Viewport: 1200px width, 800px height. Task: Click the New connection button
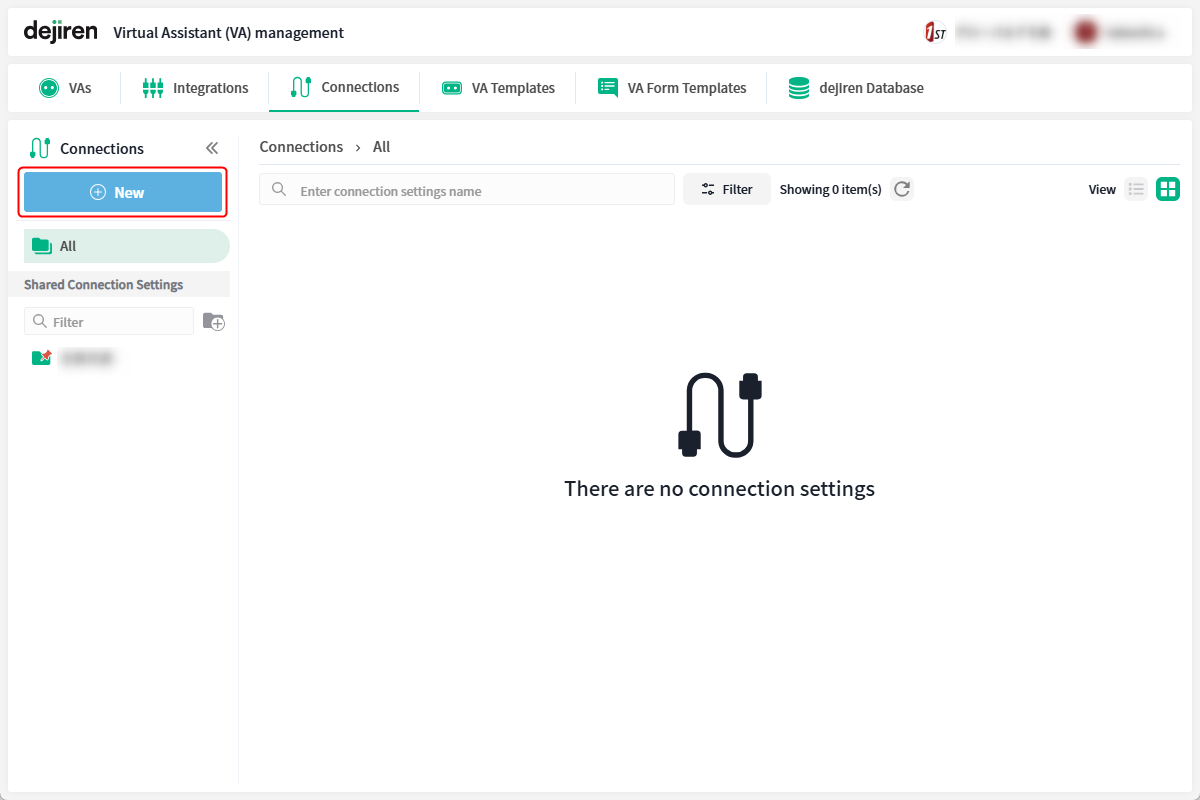123,192
